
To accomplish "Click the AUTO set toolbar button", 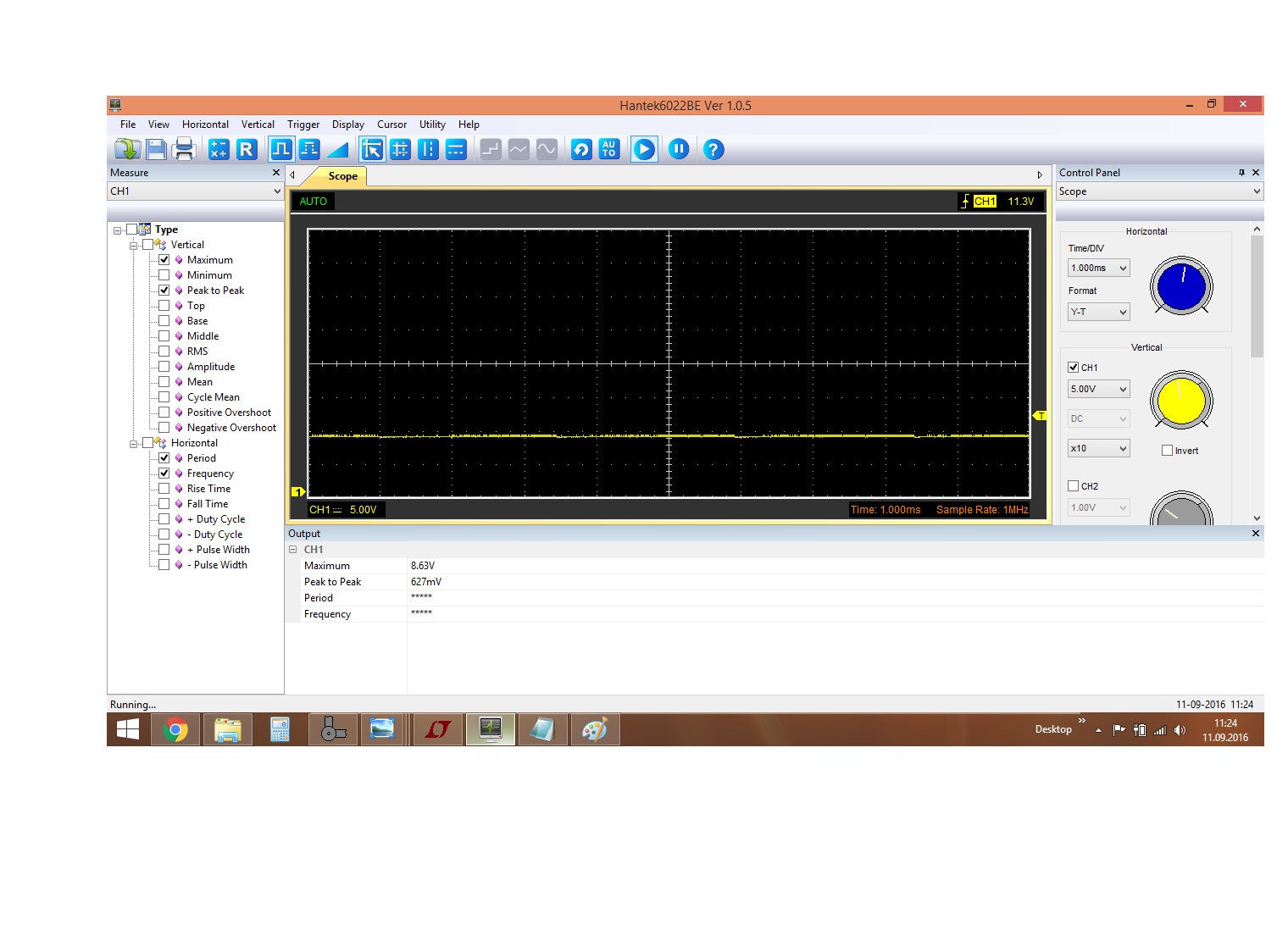I will 608,150.
